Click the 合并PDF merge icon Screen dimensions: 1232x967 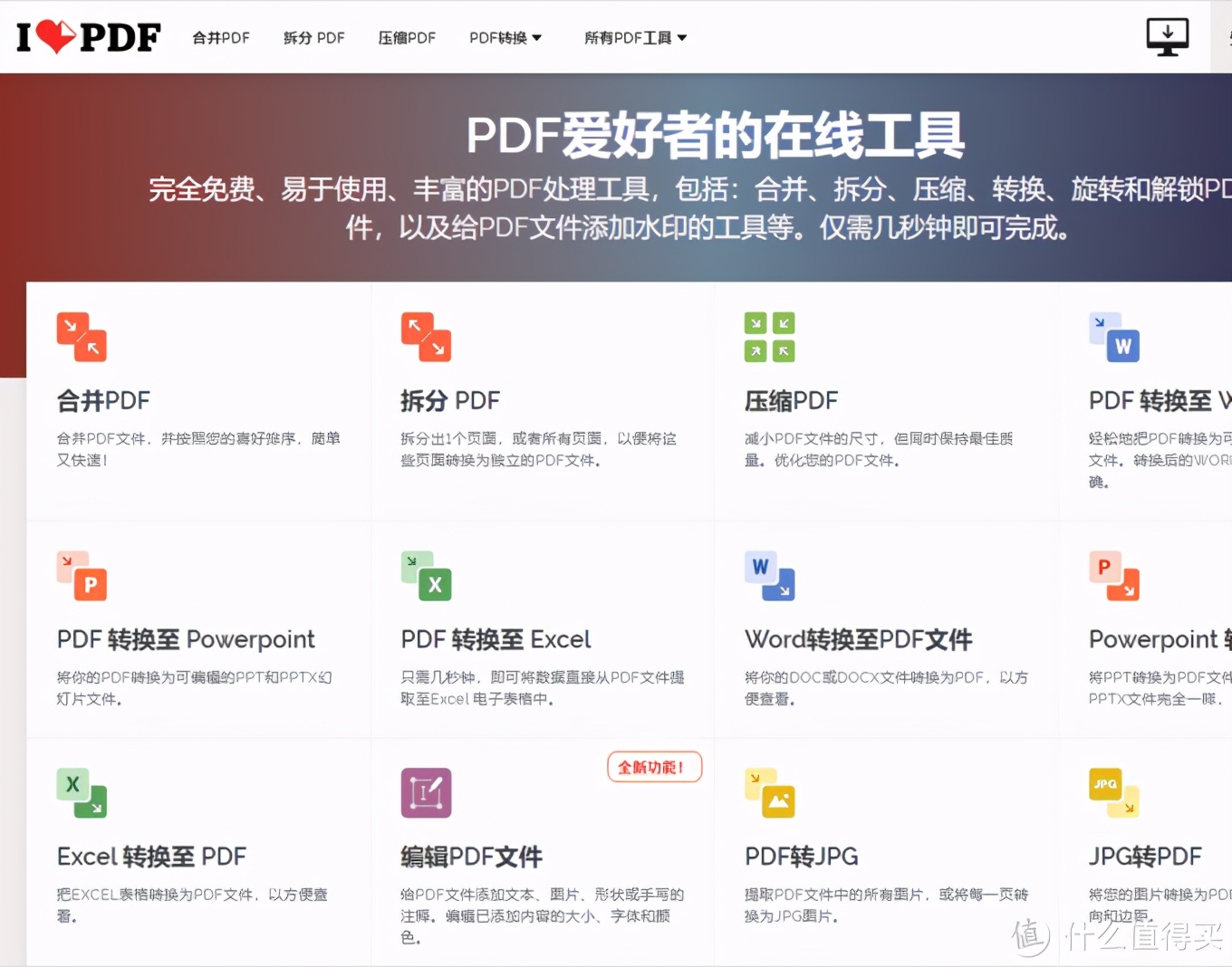click(x=82, y=337)
